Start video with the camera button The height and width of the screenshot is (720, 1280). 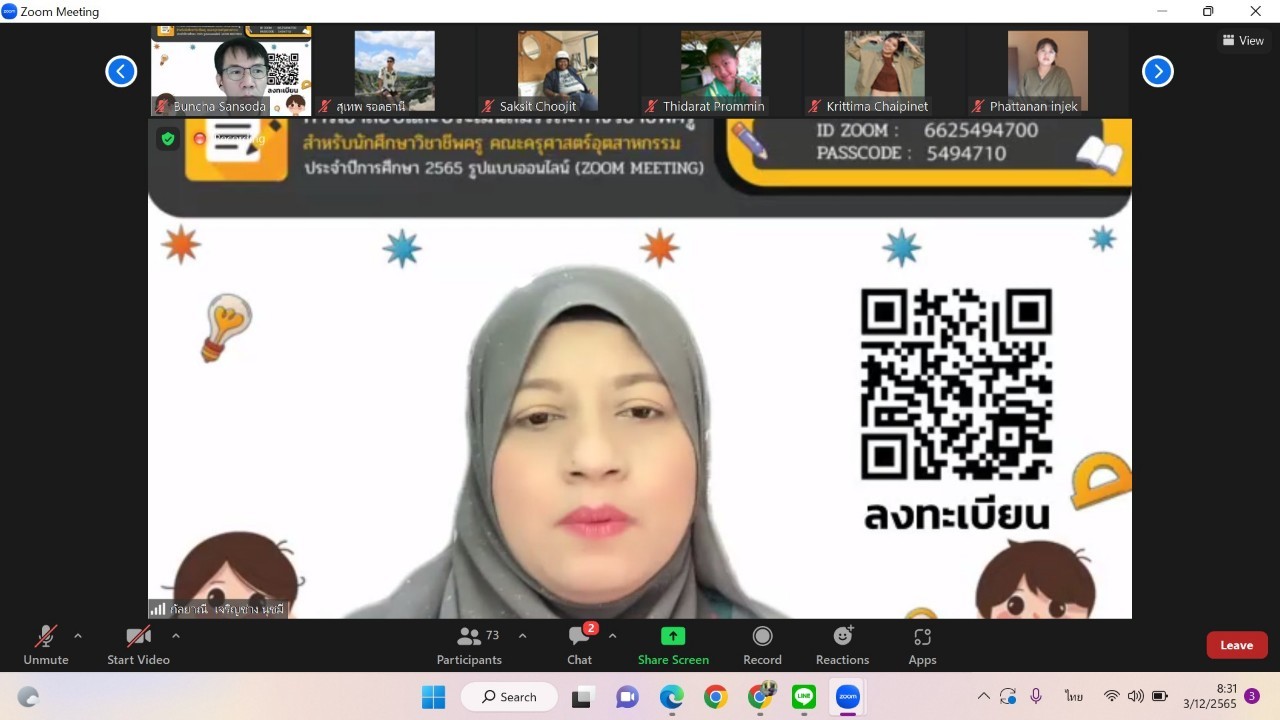(138, 645)
